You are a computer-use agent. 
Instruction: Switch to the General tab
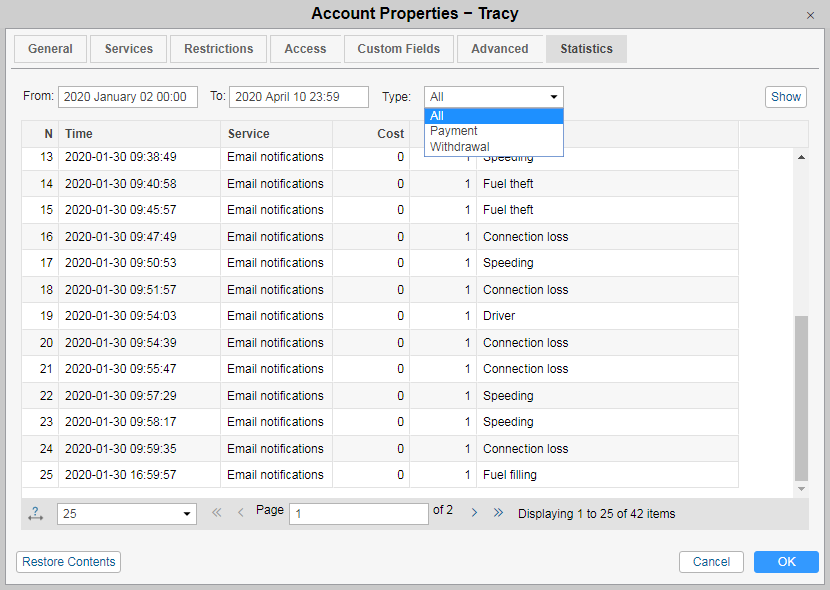50,49
